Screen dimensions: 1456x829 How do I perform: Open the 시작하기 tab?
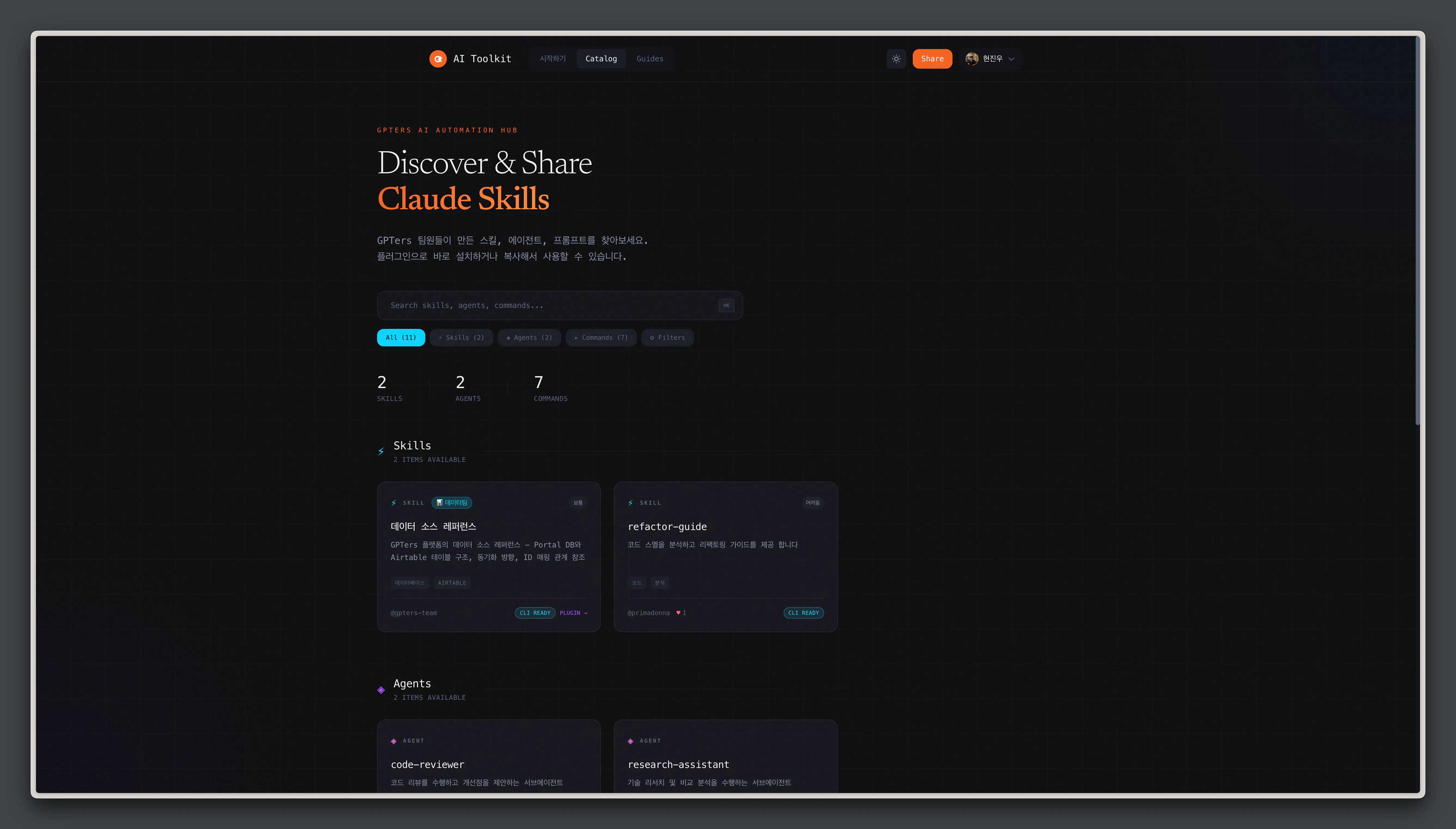click(553, 59)
